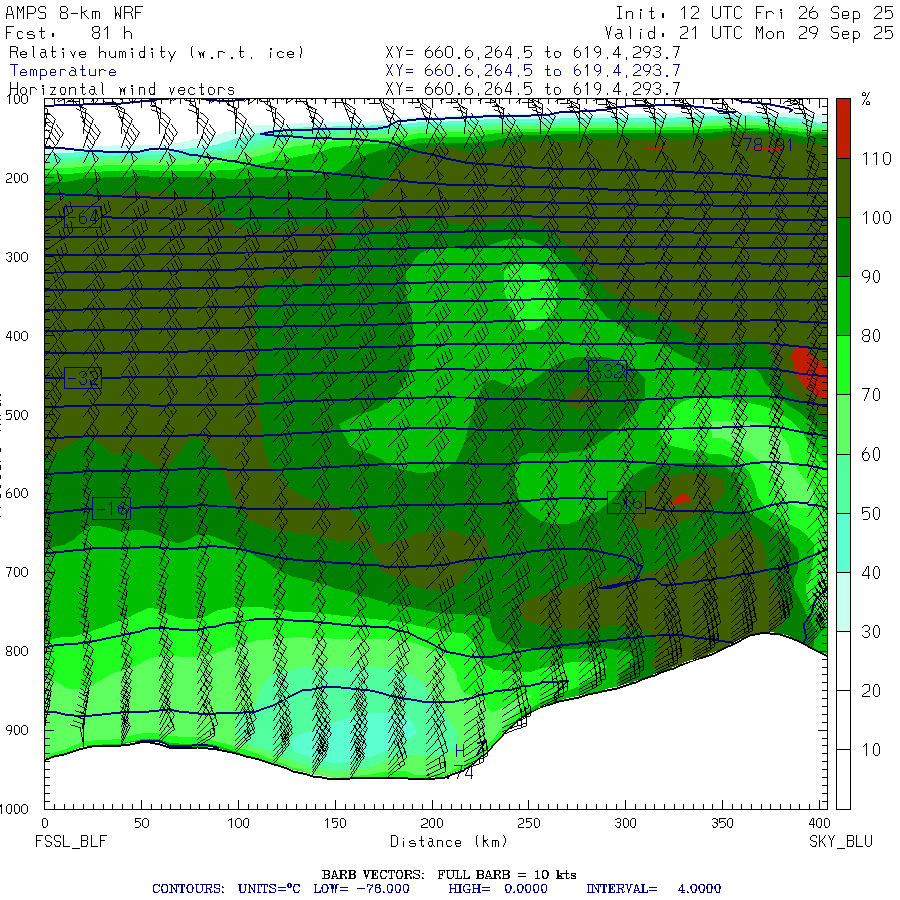
Task: Click the red humidity patch at the right edge
Action: [810, 372]
